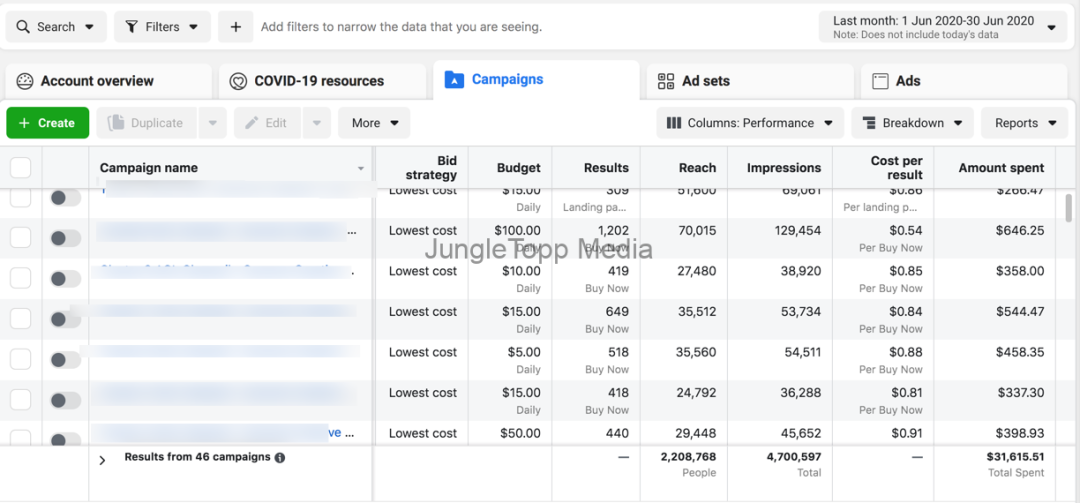Expand the results summary row chevron
The height and width of the screenshot is (503, 1080).
(102, 460)
